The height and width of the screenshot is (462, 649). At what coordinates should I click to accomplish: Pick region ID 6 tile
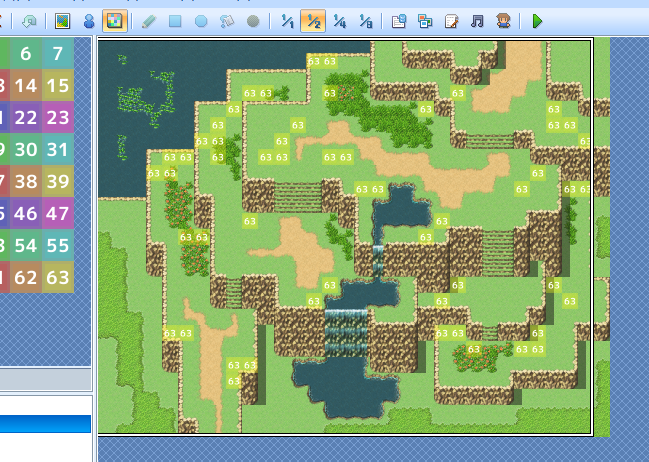pyautogui.click(x=26, y=53)
